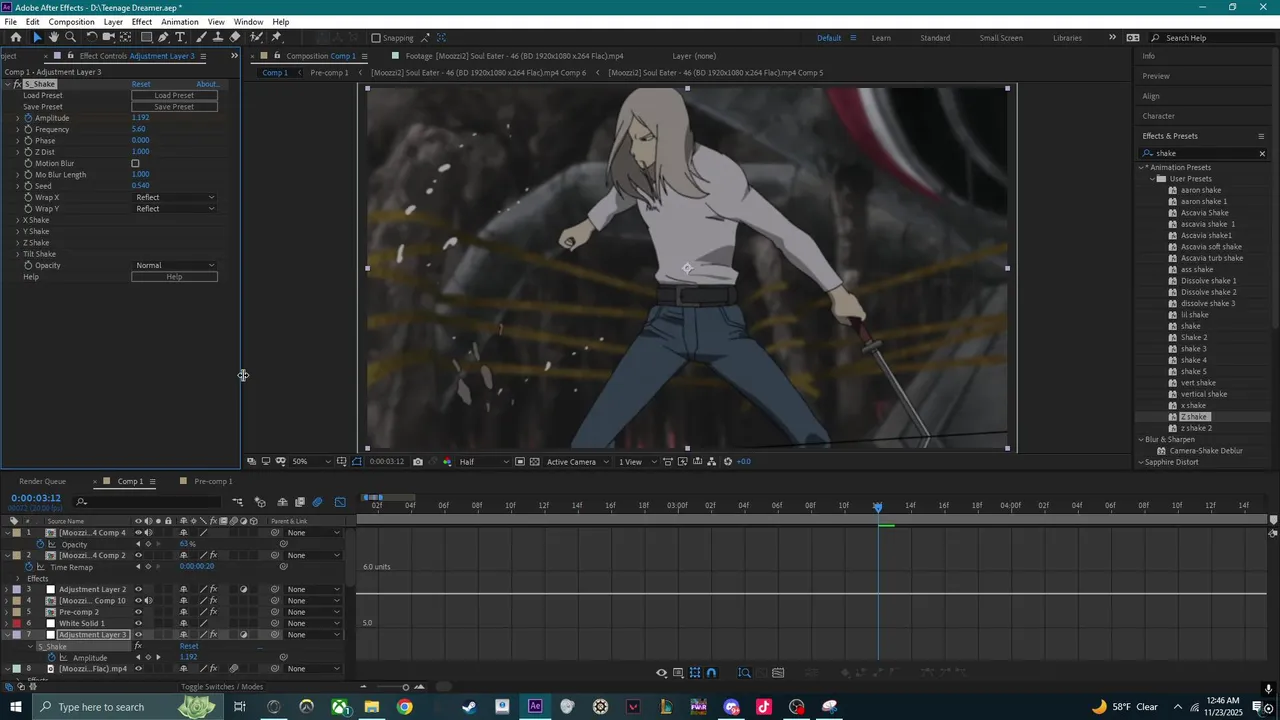Hide the White Solid 1 layer
This screenshot has height=720, width=1280.
[x=138, y=623]
